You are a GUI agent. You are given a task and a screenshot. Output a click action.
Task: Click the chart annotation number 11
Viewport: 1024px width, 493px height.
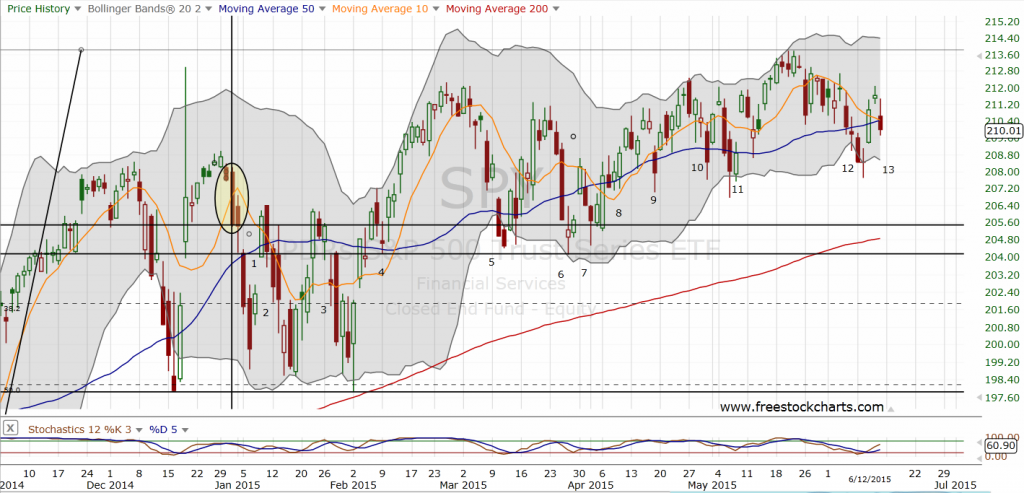point(737,189)
